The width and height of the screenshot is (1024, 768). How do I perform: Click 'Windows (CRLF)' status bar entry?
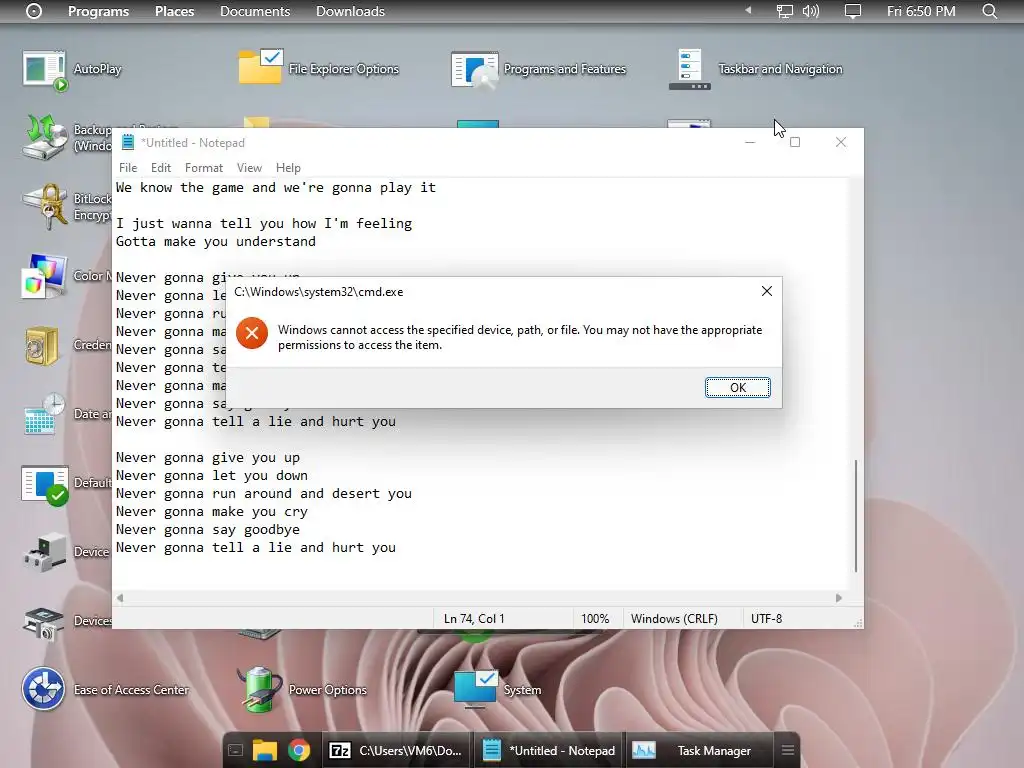(x=674, y=618)
